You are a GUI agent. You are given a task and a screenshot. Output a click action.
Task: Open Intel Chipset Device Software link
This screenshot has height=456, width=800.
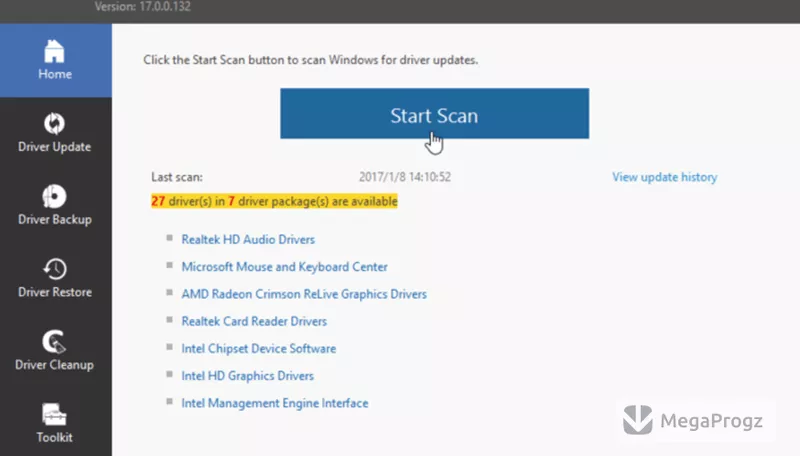point(259,348)
